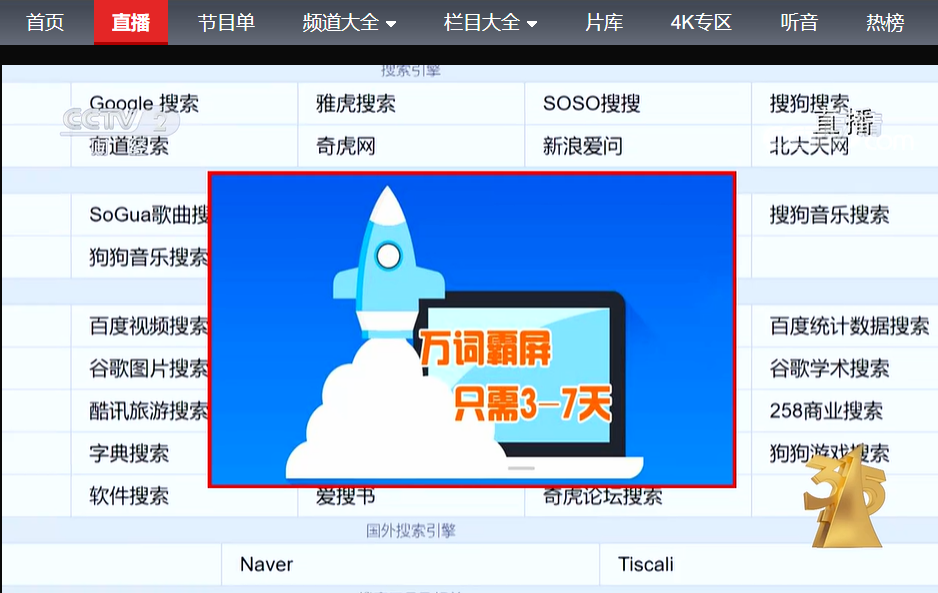This screenshot has height=593, width=938.
Task: Click the SOSO搜搜 table entry
Action: point(592,104)
